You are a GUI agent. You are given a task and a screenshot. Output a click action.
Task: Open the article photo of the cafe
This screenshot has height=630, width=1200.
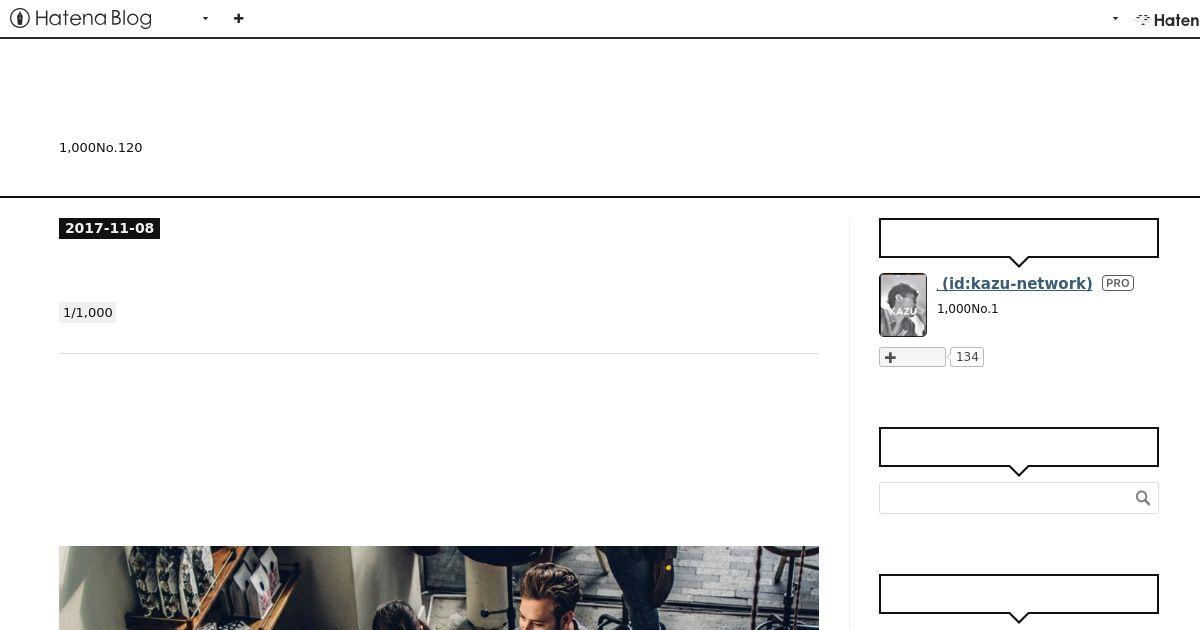pos(439,588)
